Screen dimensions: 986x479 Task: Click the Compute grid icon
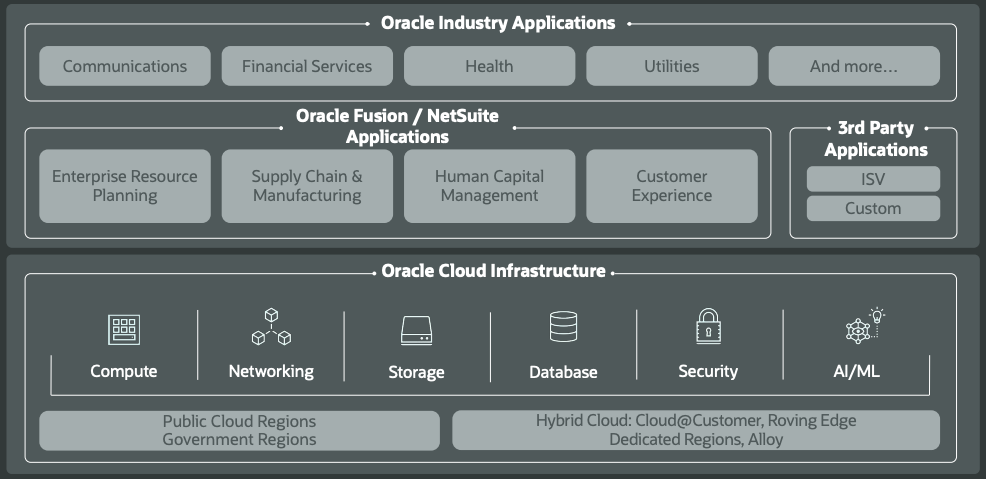click(124, 329)
